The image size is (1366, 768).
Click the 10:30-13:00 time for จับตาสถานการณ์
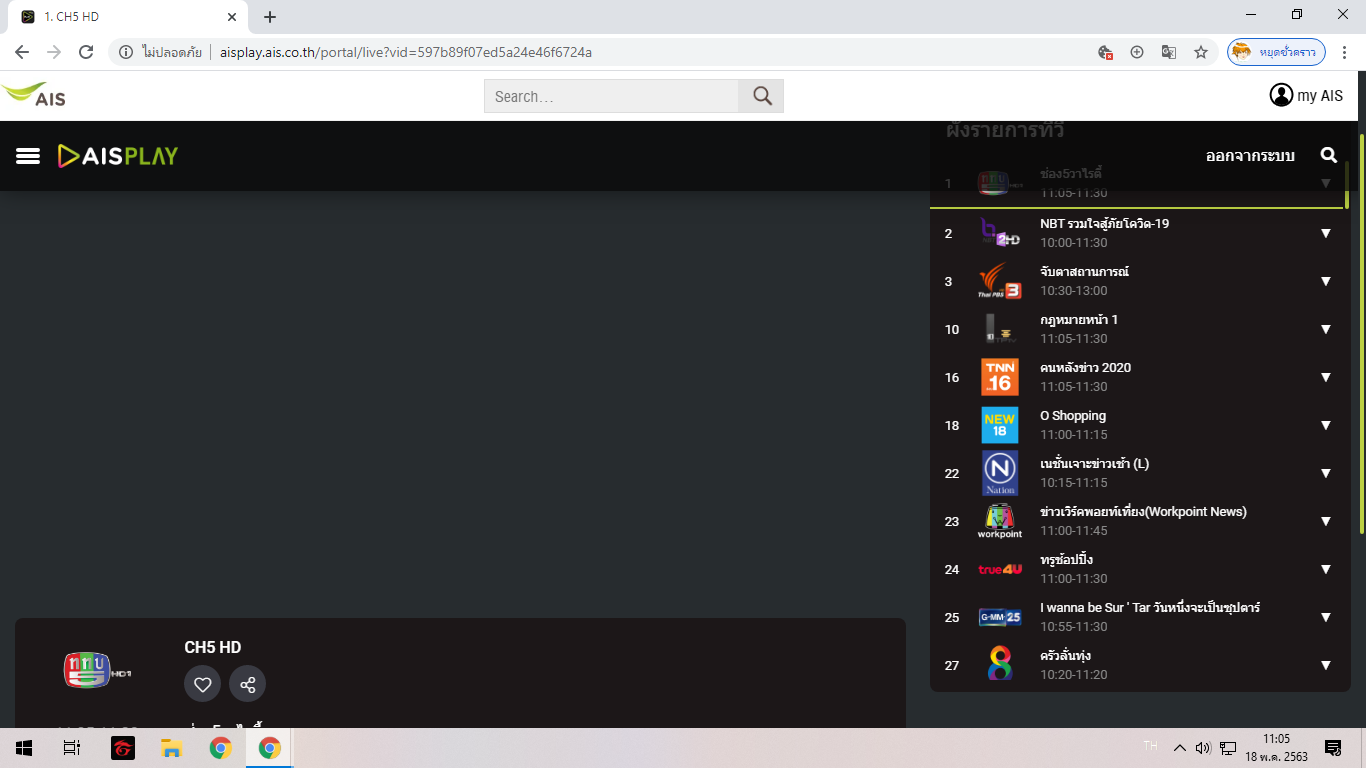coord(1074,291)
